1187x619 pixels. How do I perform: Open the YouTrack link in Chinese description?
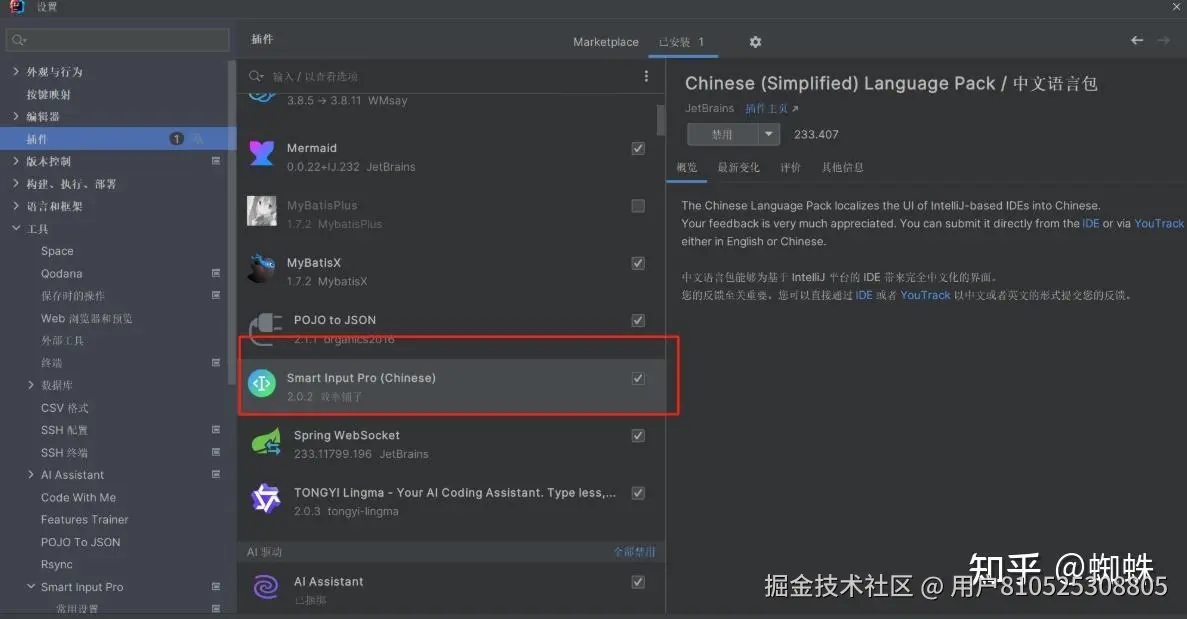coord(925,295)
